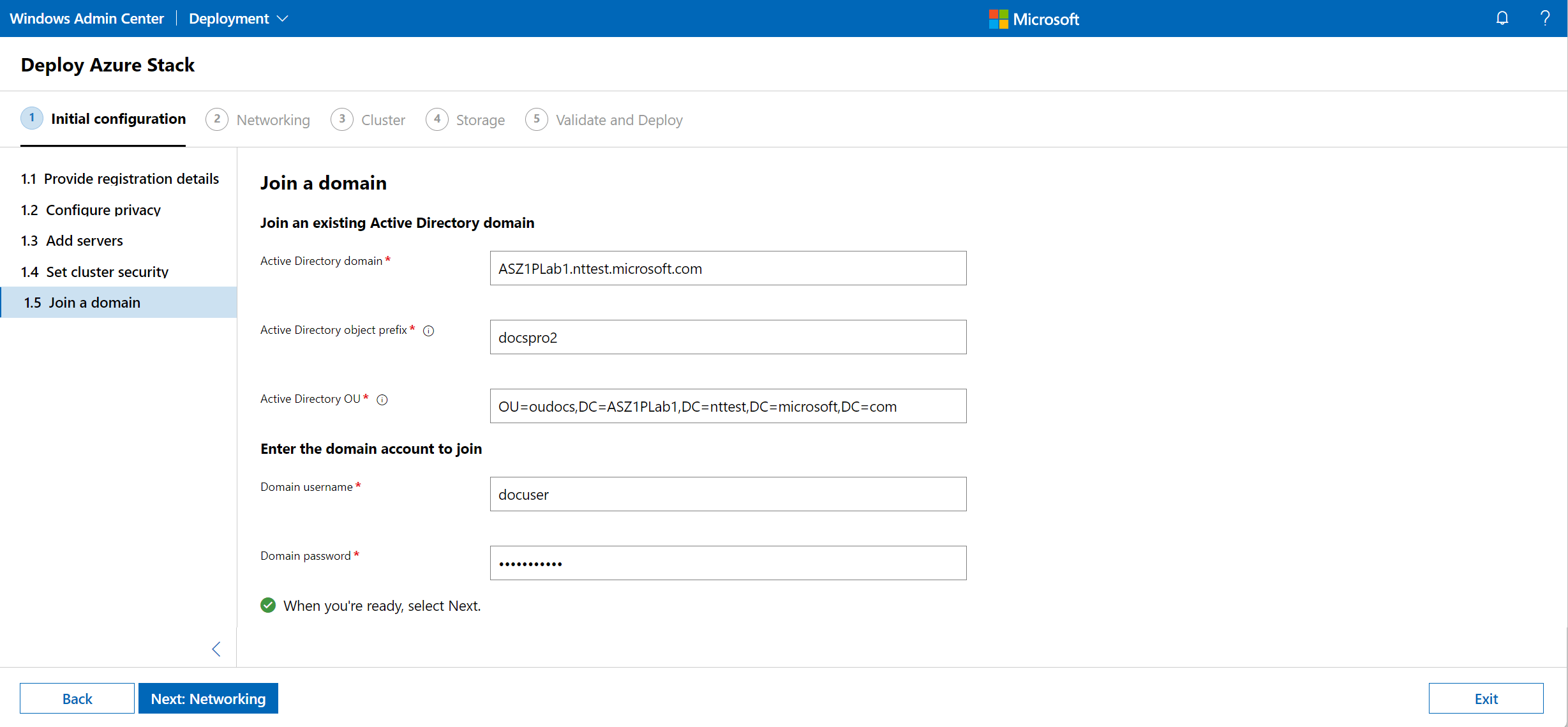Click the Domain username input field
The width and height of the screenshot is (1568, 727).
point(728,494)
